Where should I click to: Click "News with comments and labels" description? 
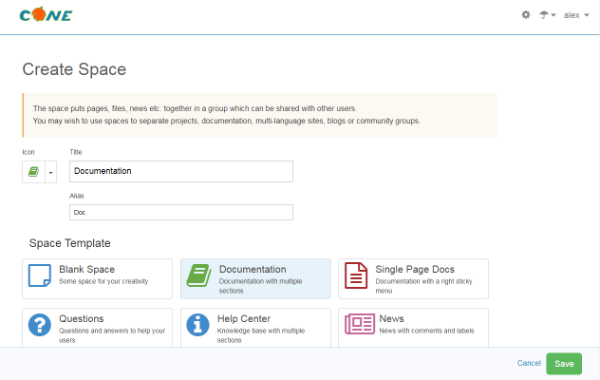point(427,331)
